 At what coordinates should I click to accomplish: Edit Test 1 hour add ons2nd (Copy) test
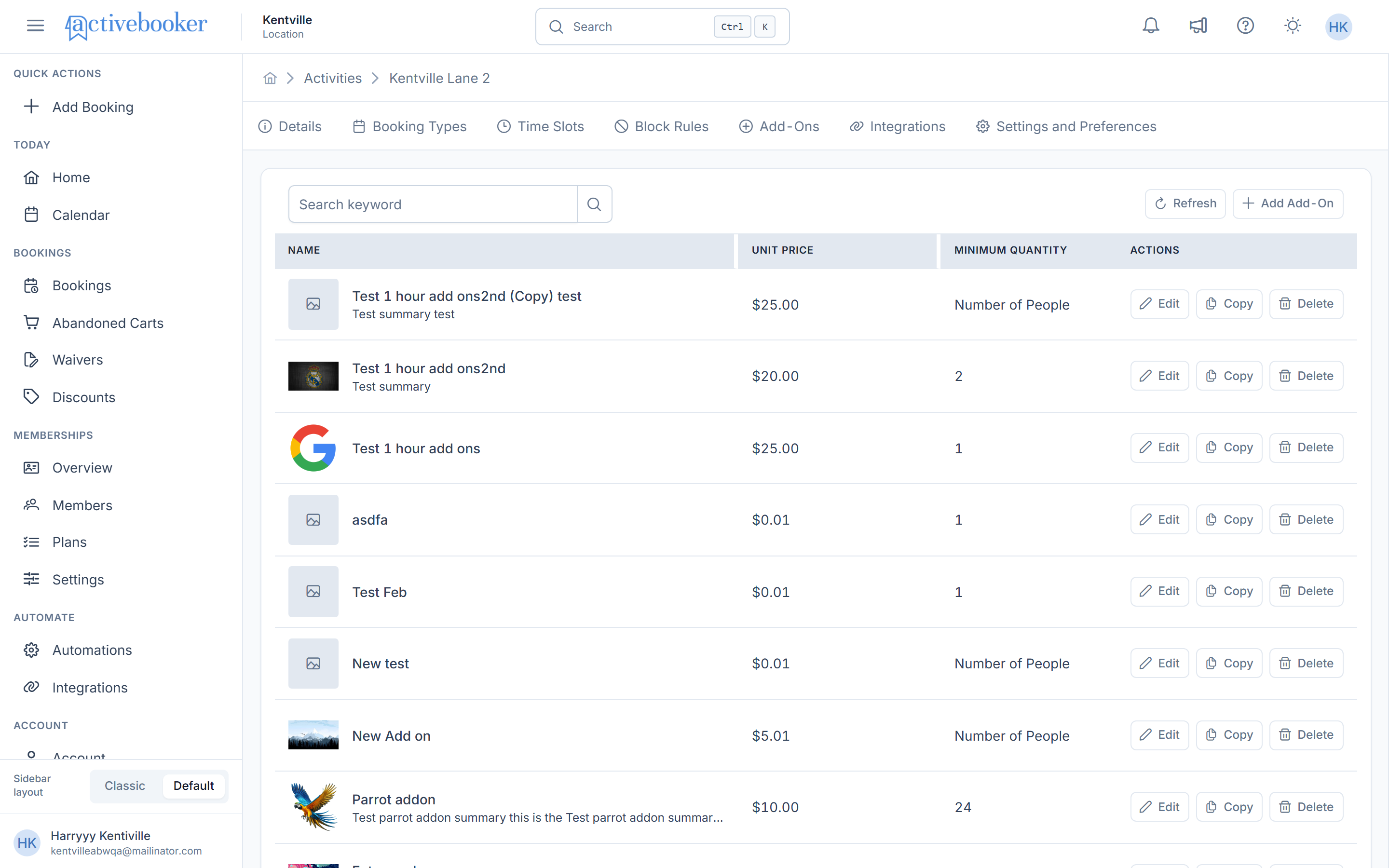pos(1159,304)
